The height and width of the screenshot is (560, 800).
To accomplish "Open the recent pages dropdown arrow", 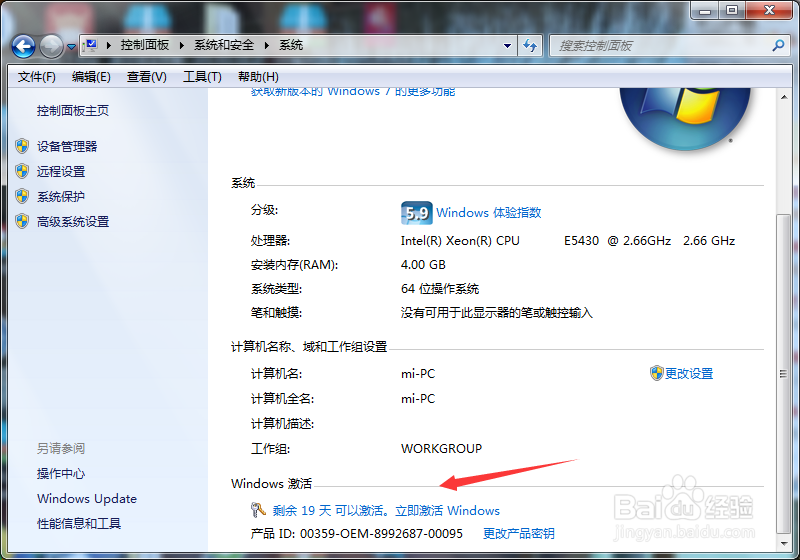I will point(71,47).
